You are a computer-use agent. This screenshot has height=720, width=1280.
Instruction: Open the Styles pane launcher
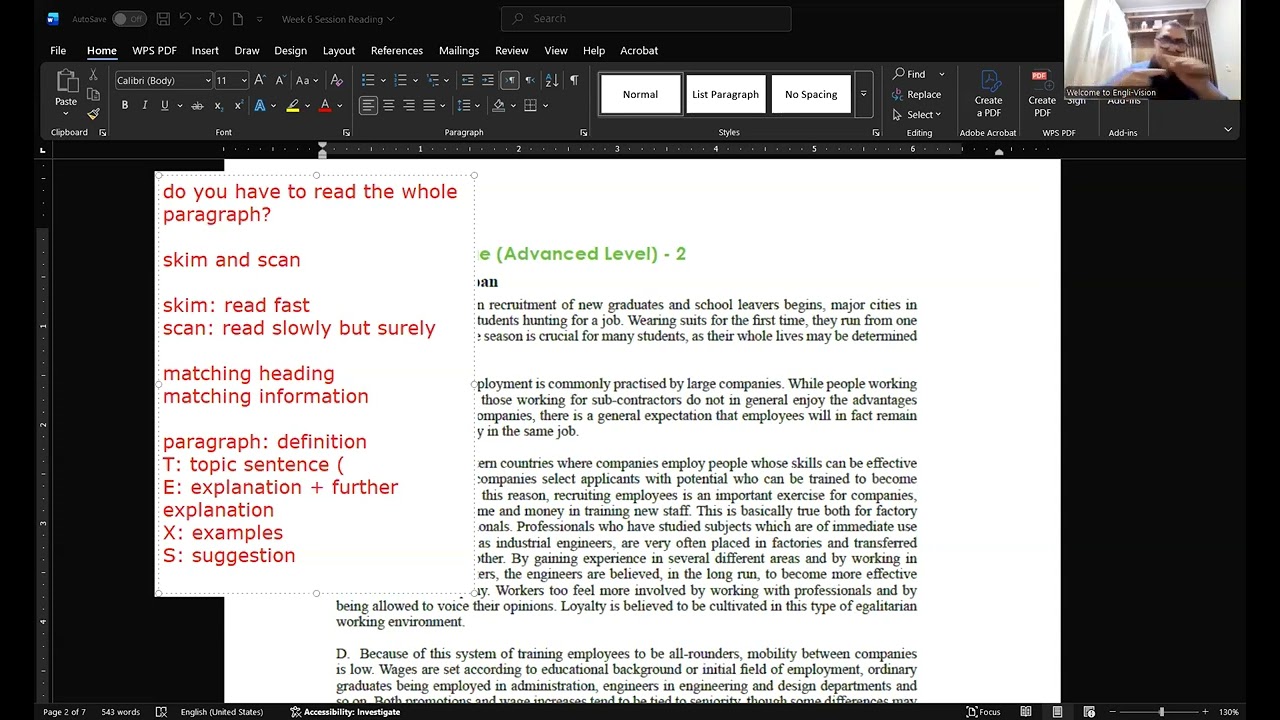click(x=875, y=132)
